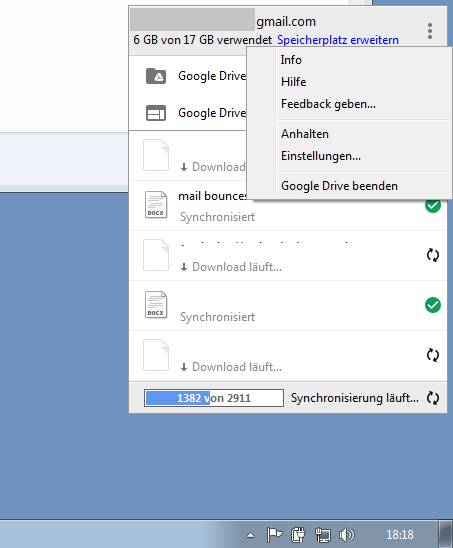Click the taskbar Action Center flag icon
The width and height of the screenshot is (453, 548).
[274, 535]
